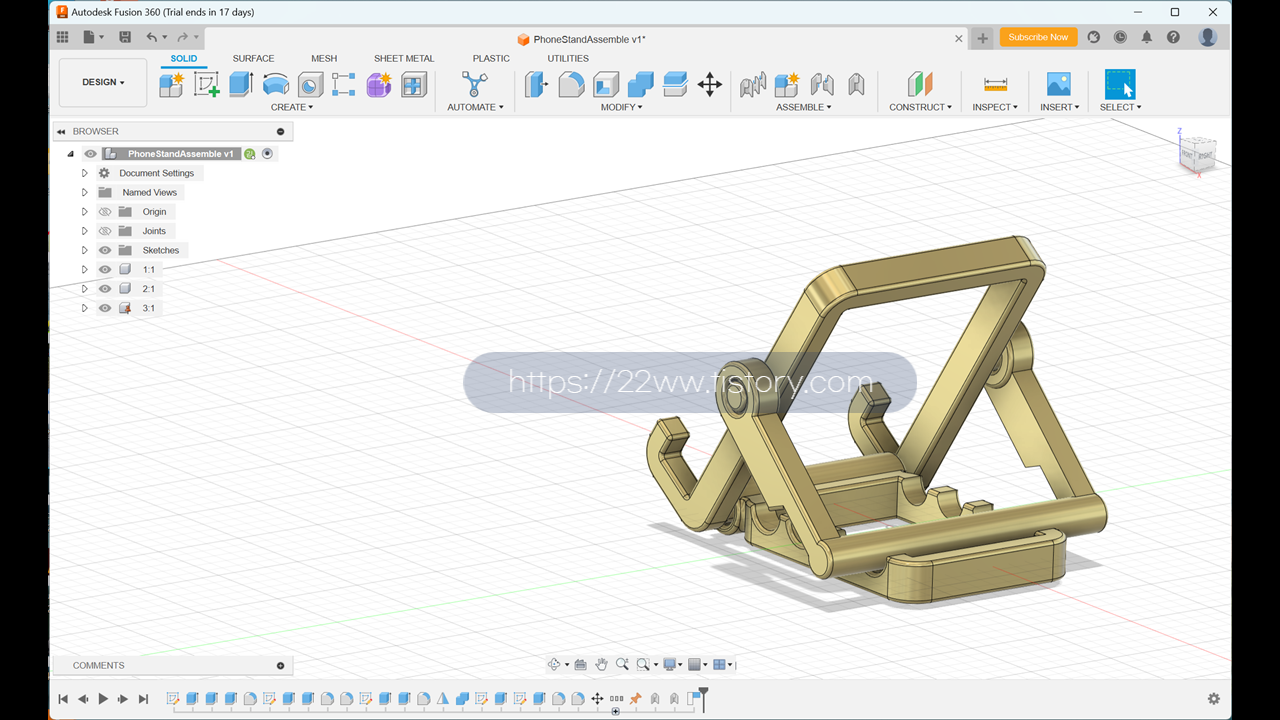Image resolution: width=1280 pixels, height=720 pixels.
Task: Toggle visibility of the Origin folder
Action: tap(105, 212)
